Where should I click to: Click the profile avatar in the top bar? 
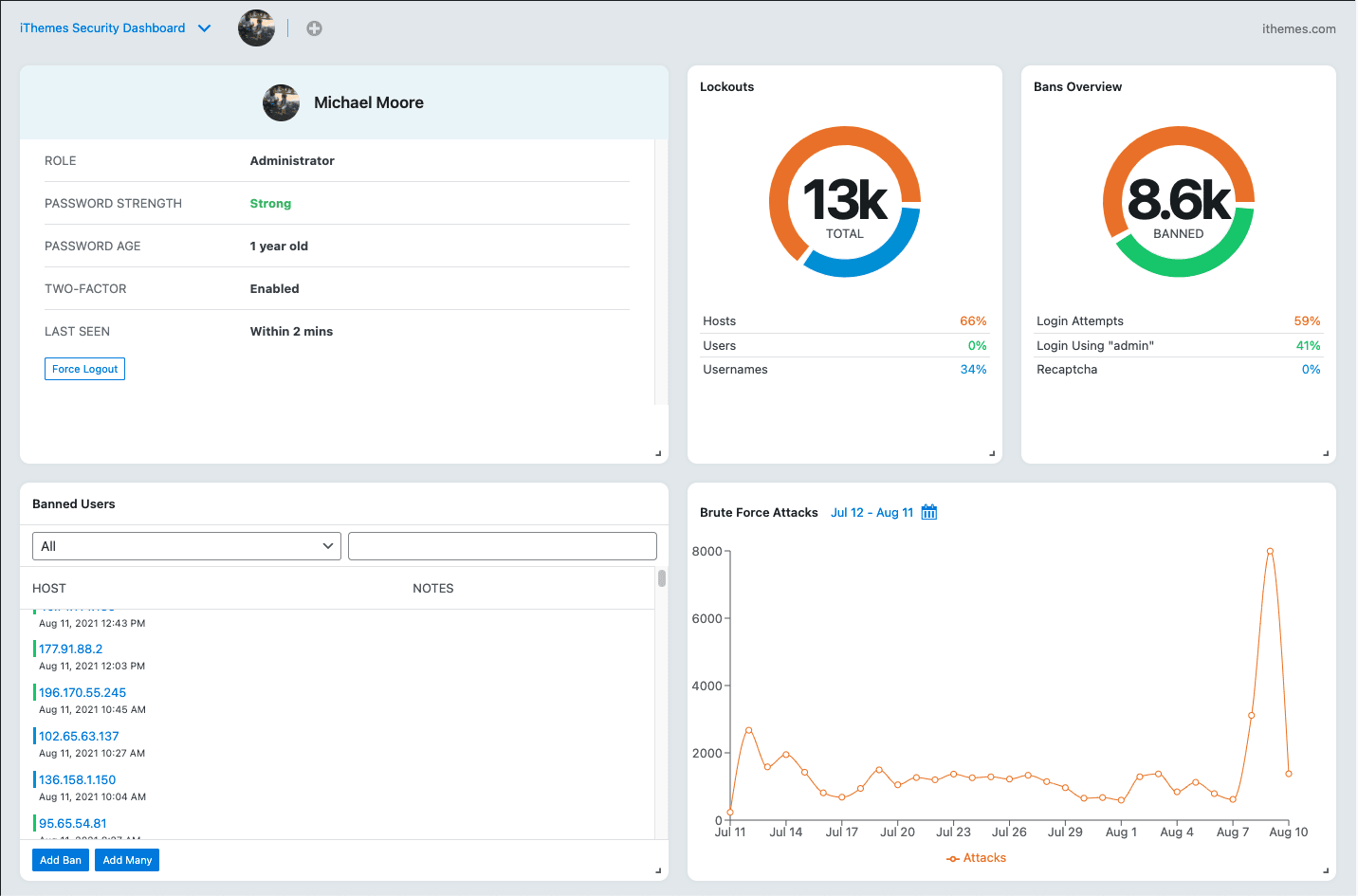click(x=256, y=27)
